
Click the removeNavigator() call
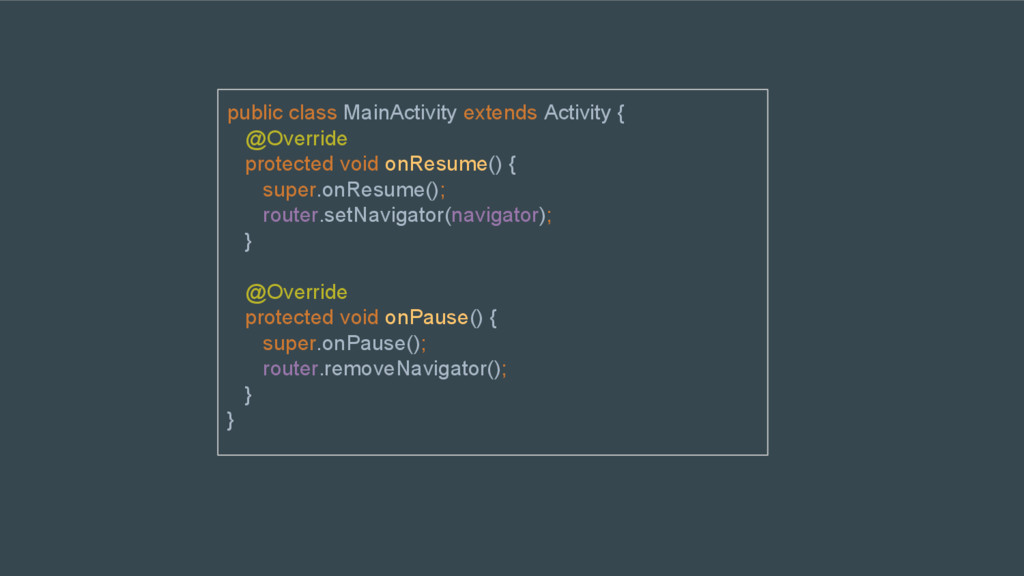pyautogui.click(x=413, y=369)
